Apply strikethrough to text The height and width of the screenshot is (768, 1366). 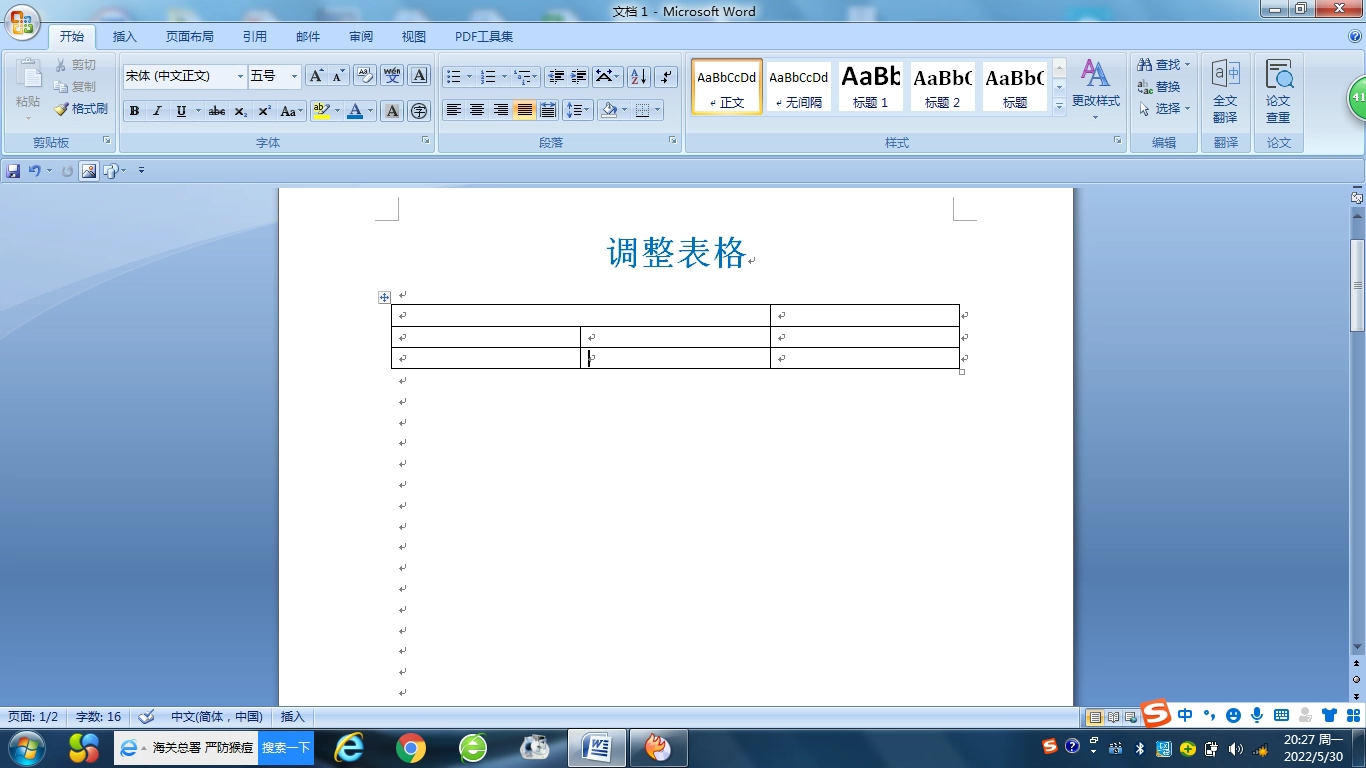(217, 111)
